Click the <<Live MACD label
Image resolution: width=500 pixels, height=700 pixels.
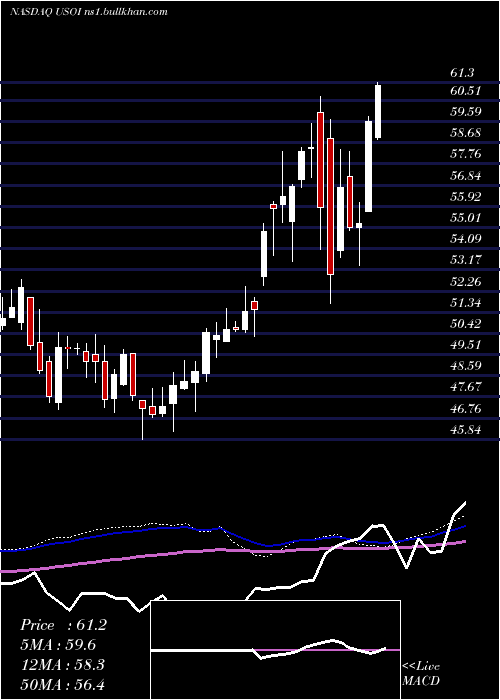coord(421,674)
